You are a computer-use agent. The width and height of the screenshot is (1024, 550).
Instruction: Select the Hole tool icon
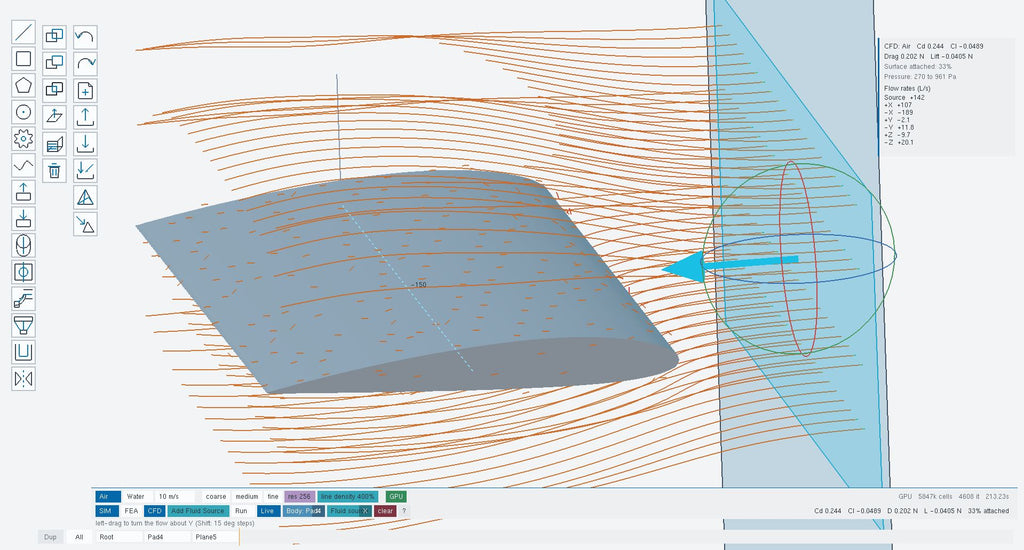[24, 272]
